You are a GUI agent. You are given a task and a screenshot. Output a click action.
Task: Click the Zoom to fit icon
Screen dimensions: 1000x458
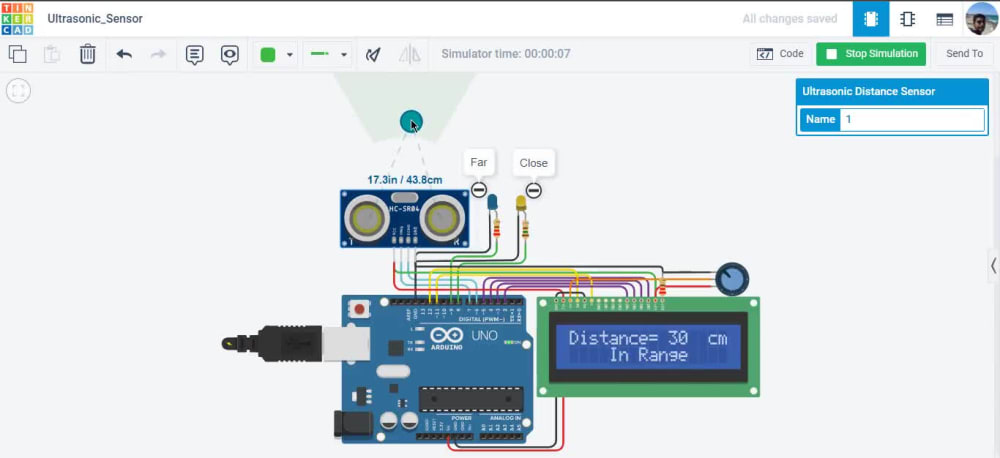pos(18,91)
